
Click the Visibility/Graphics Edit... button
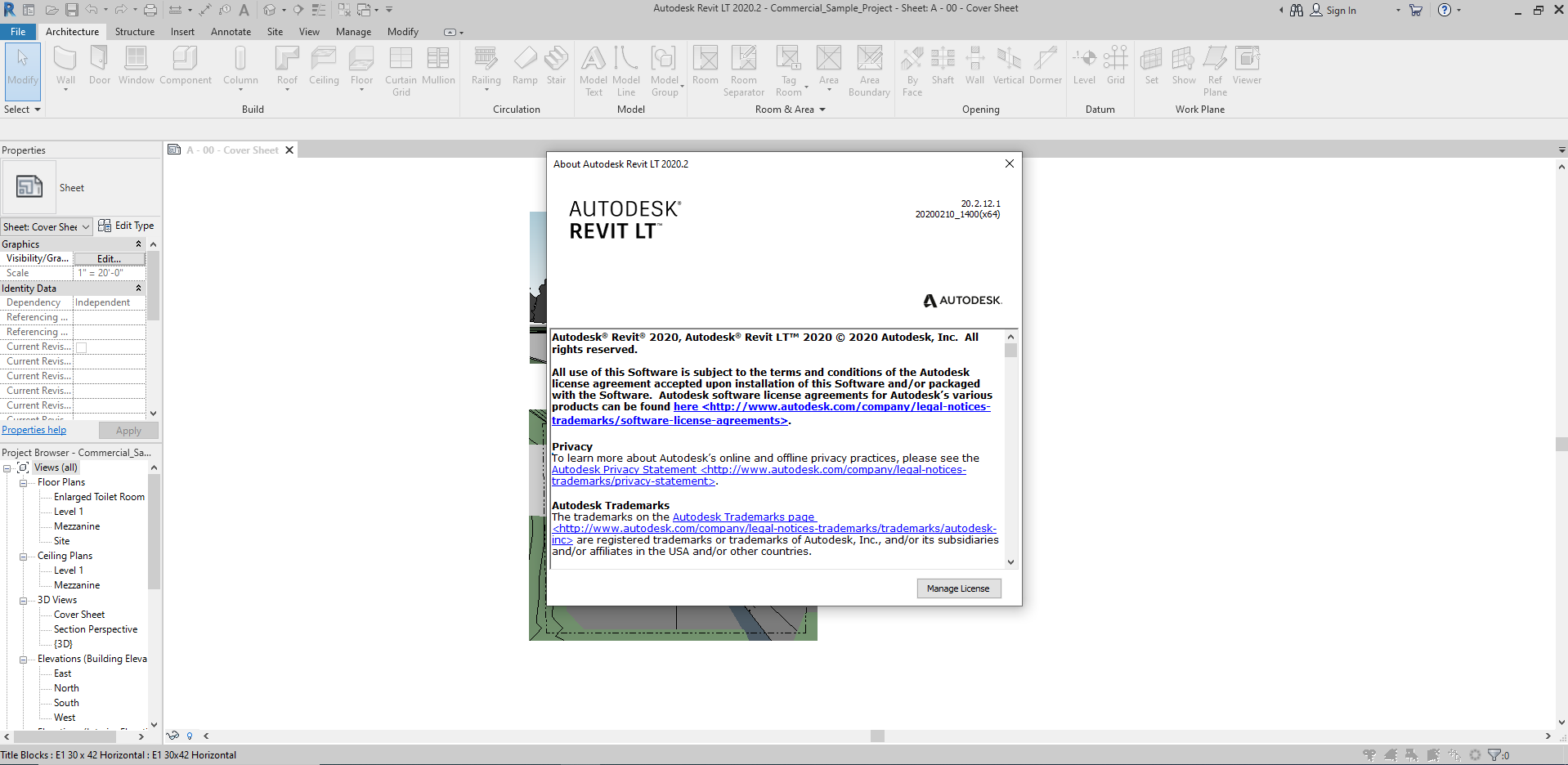pos(109,258)
